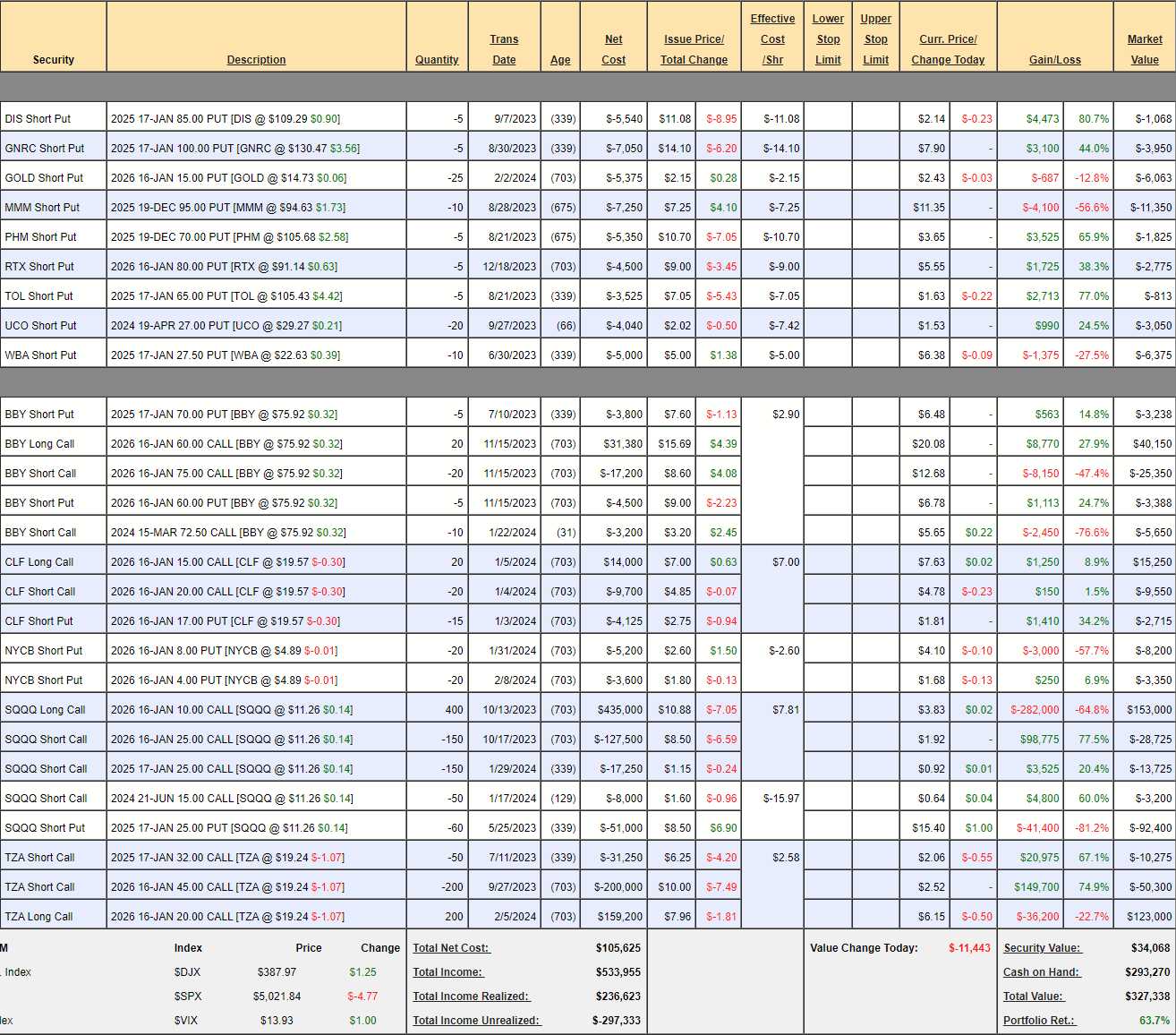Click the Net Cost column header
The image size is (1176, 1035).
pos(613,49)
